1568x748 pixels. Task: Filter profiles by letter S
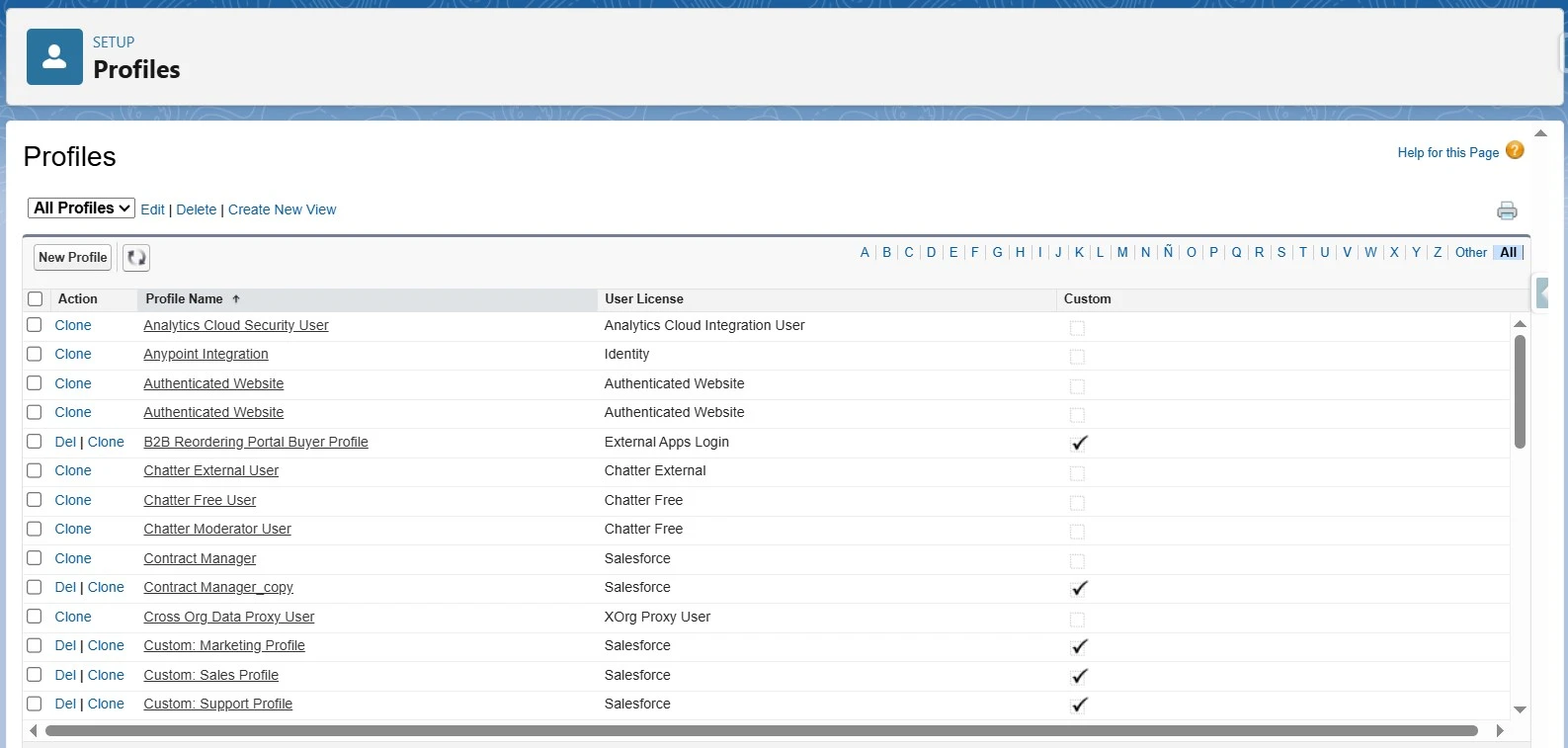click(1281, 253)
